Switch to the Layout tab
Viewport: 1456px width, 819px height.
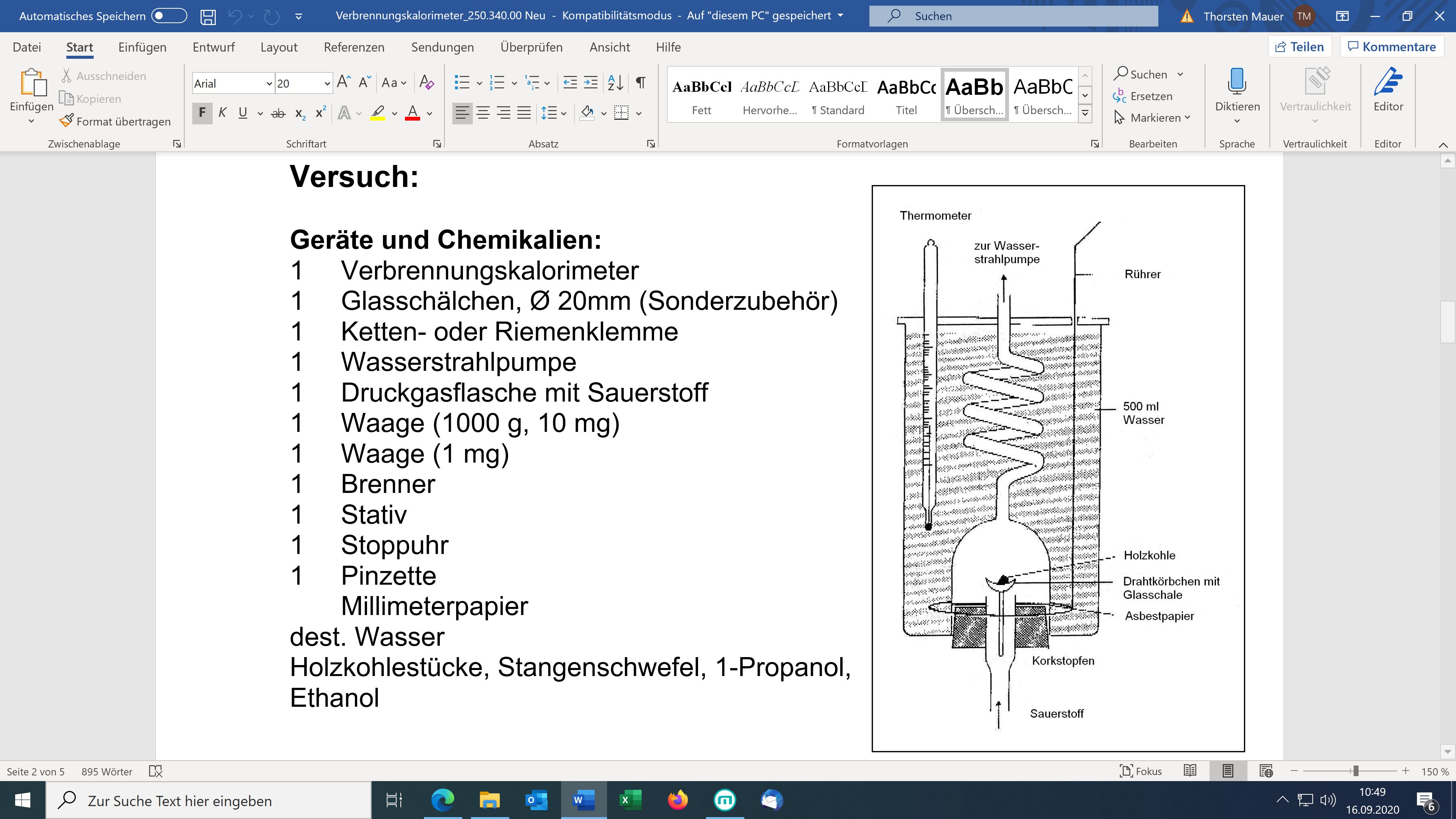click(x=279, y=47)
